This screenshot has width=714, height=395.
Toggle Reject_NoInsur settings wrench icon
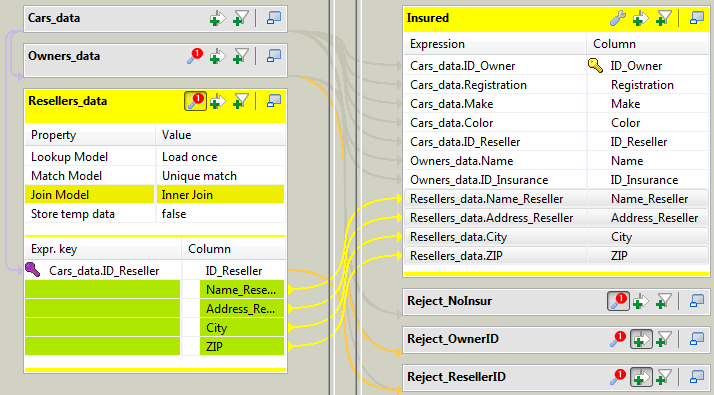tap(618, 301)
